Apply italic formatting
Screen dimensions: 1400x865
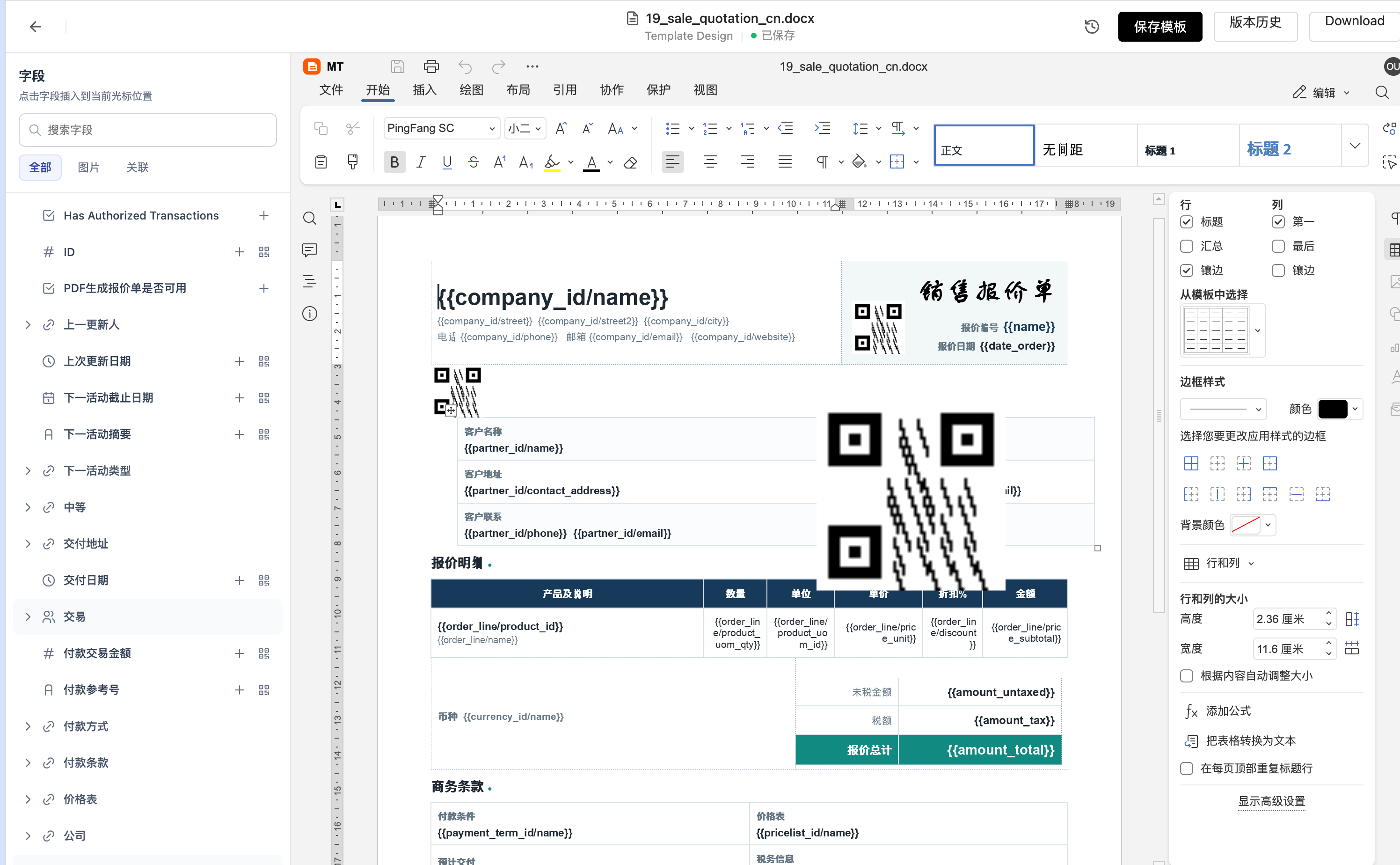pos(421,162)
